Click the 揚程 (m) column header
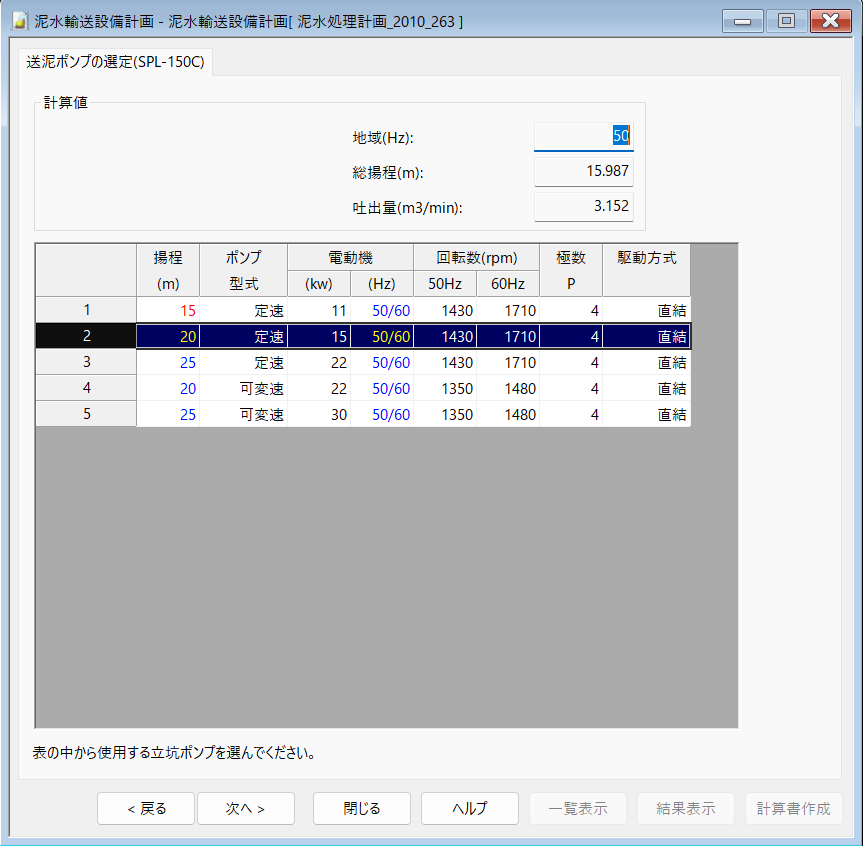Image resolution: width=863 pixels, height=846 pixels. [168, 270]
